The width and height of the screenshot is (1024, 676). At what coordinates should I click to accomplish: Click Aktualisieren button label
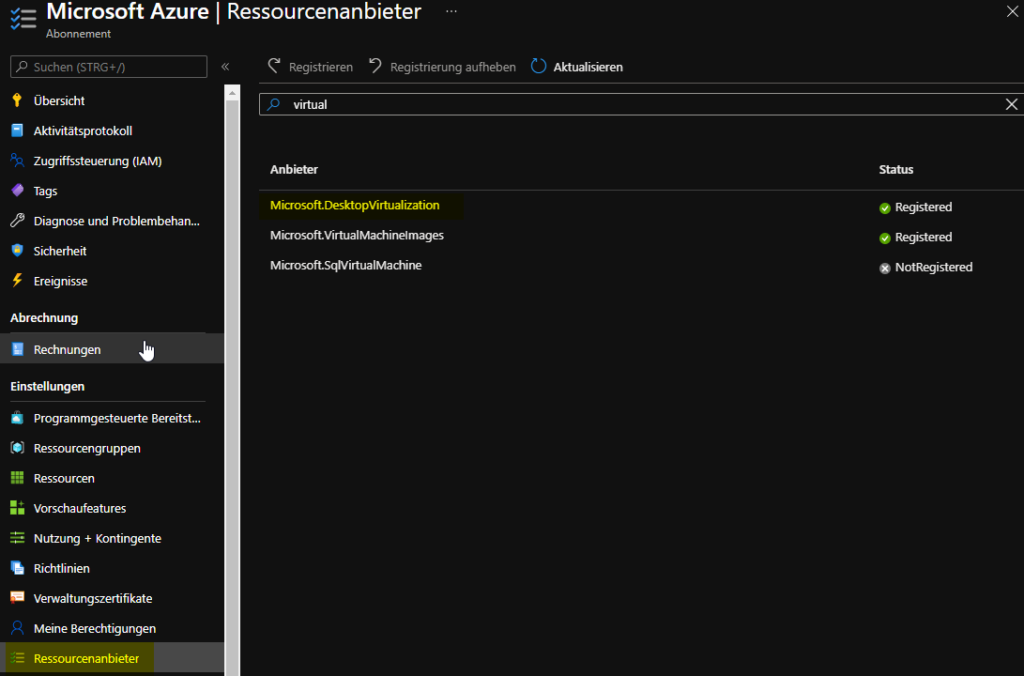(x=588, y=67)
